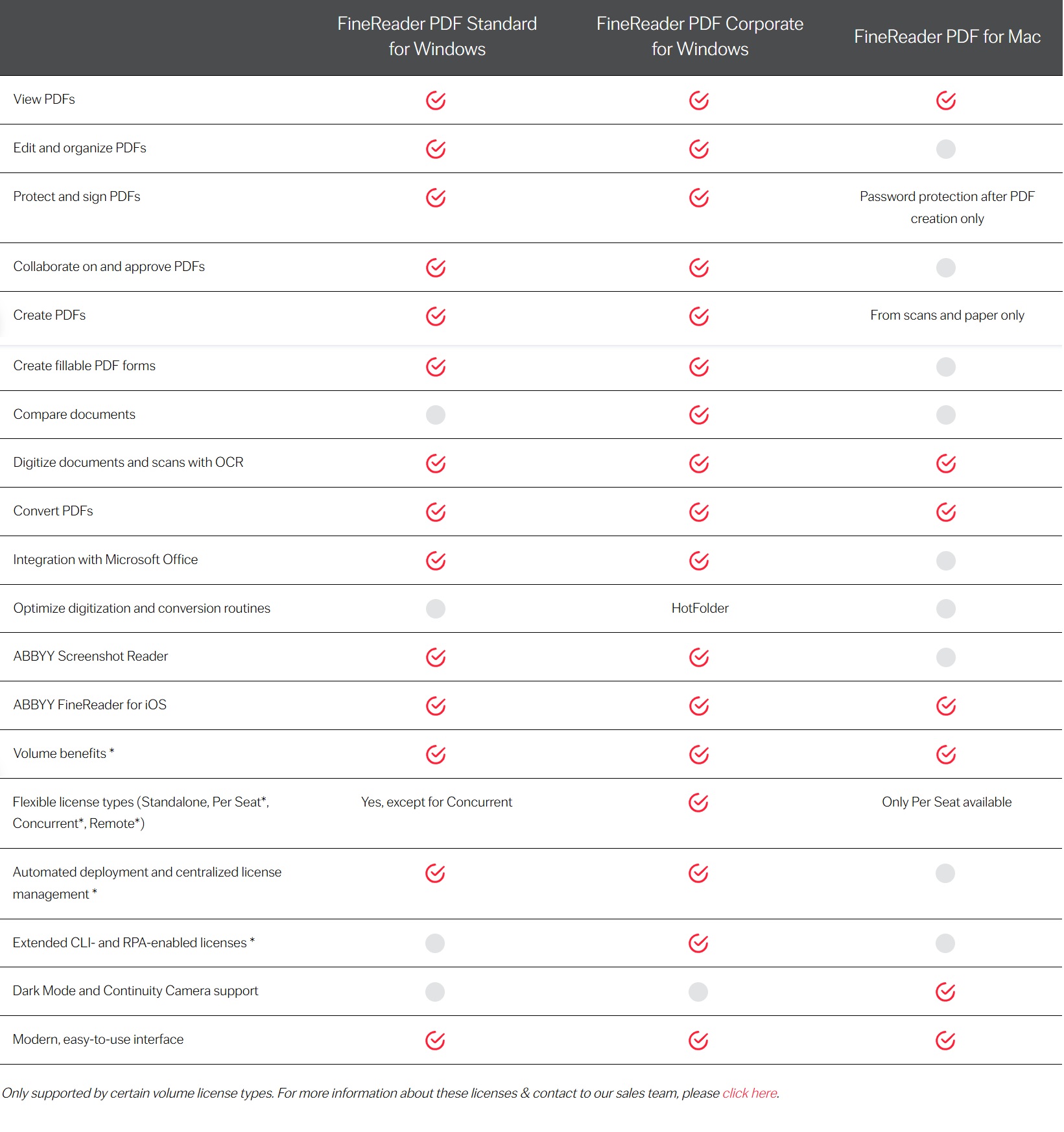Click 'From scans and paper only' text

(947, 315)
